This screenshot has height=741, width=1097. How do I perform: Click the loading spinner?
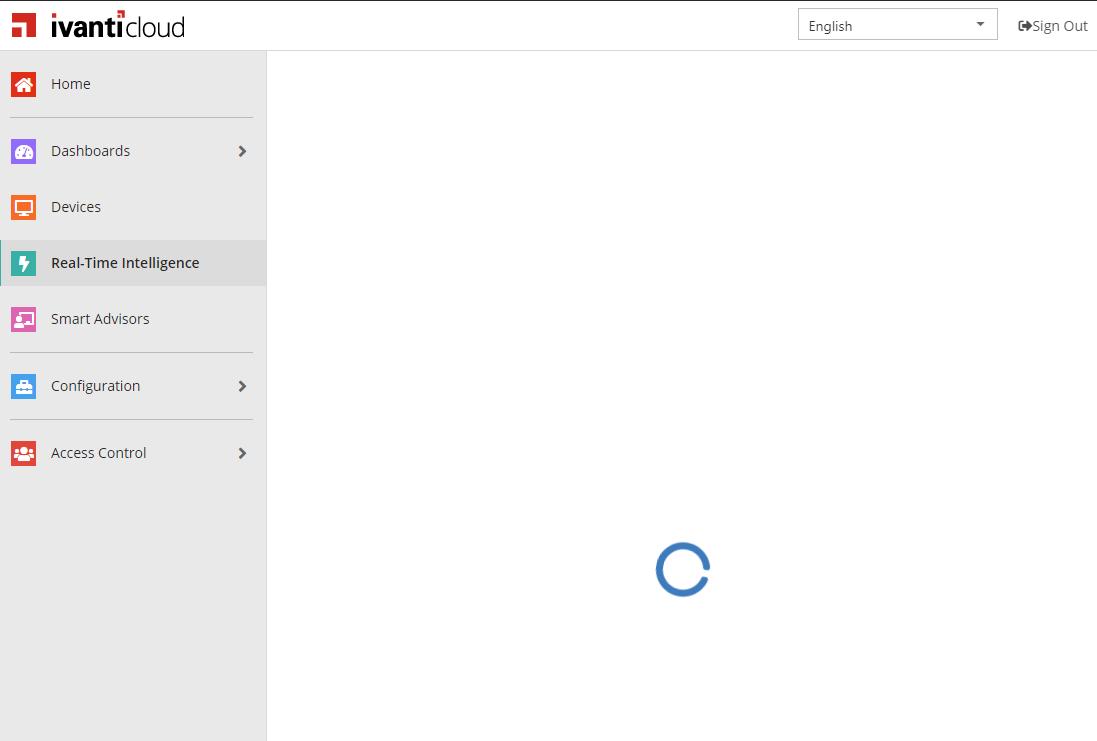click(x=682, y=569)
